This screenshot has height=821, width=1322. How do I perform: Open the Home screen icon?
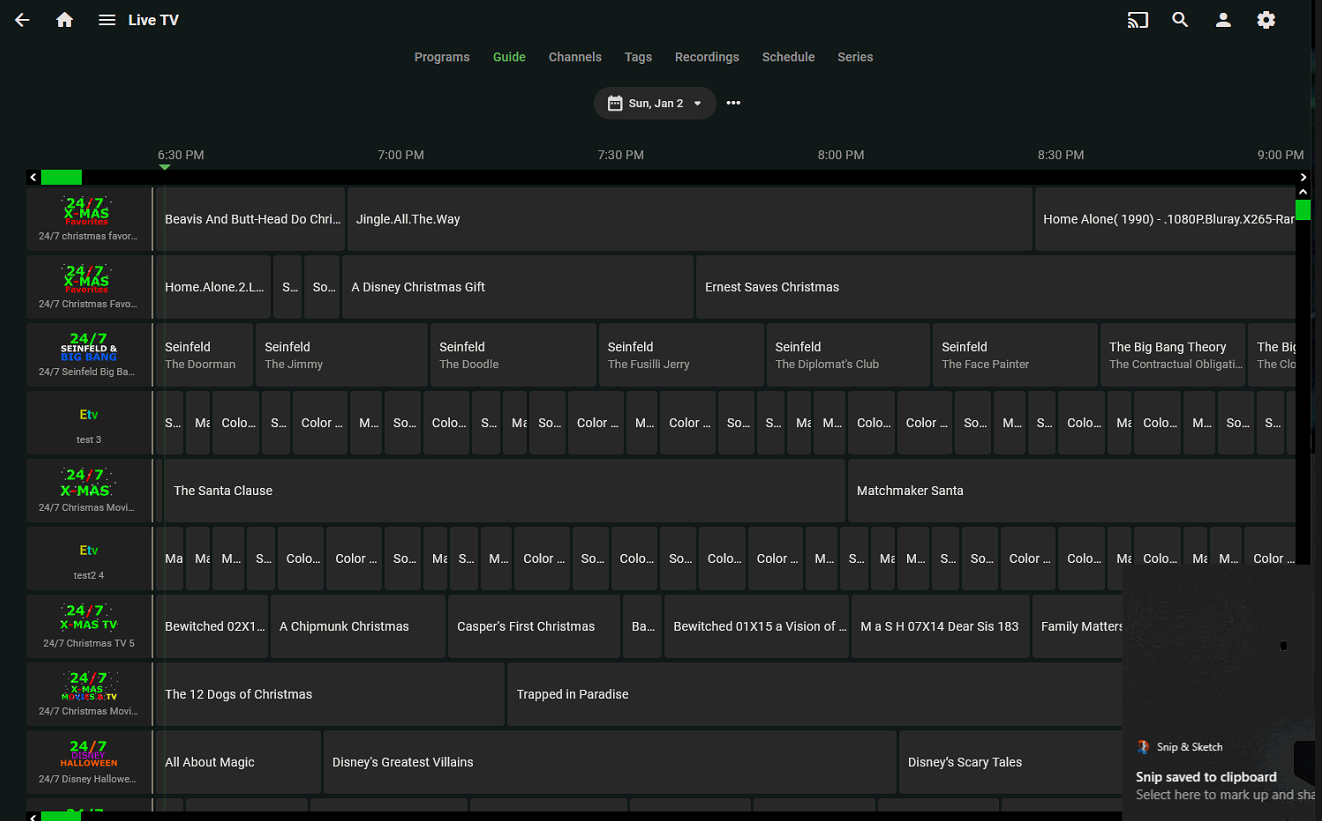coord(65,20)
